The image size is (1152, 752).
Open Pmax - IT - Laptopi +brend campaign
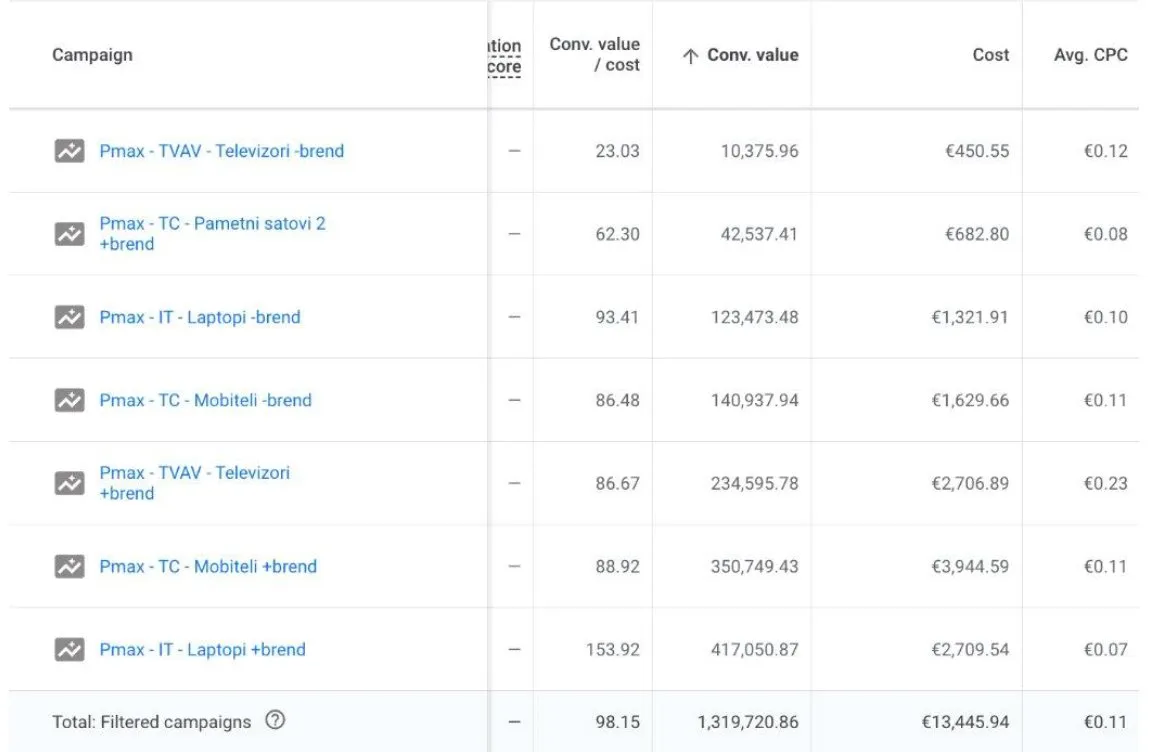(203, 649)
